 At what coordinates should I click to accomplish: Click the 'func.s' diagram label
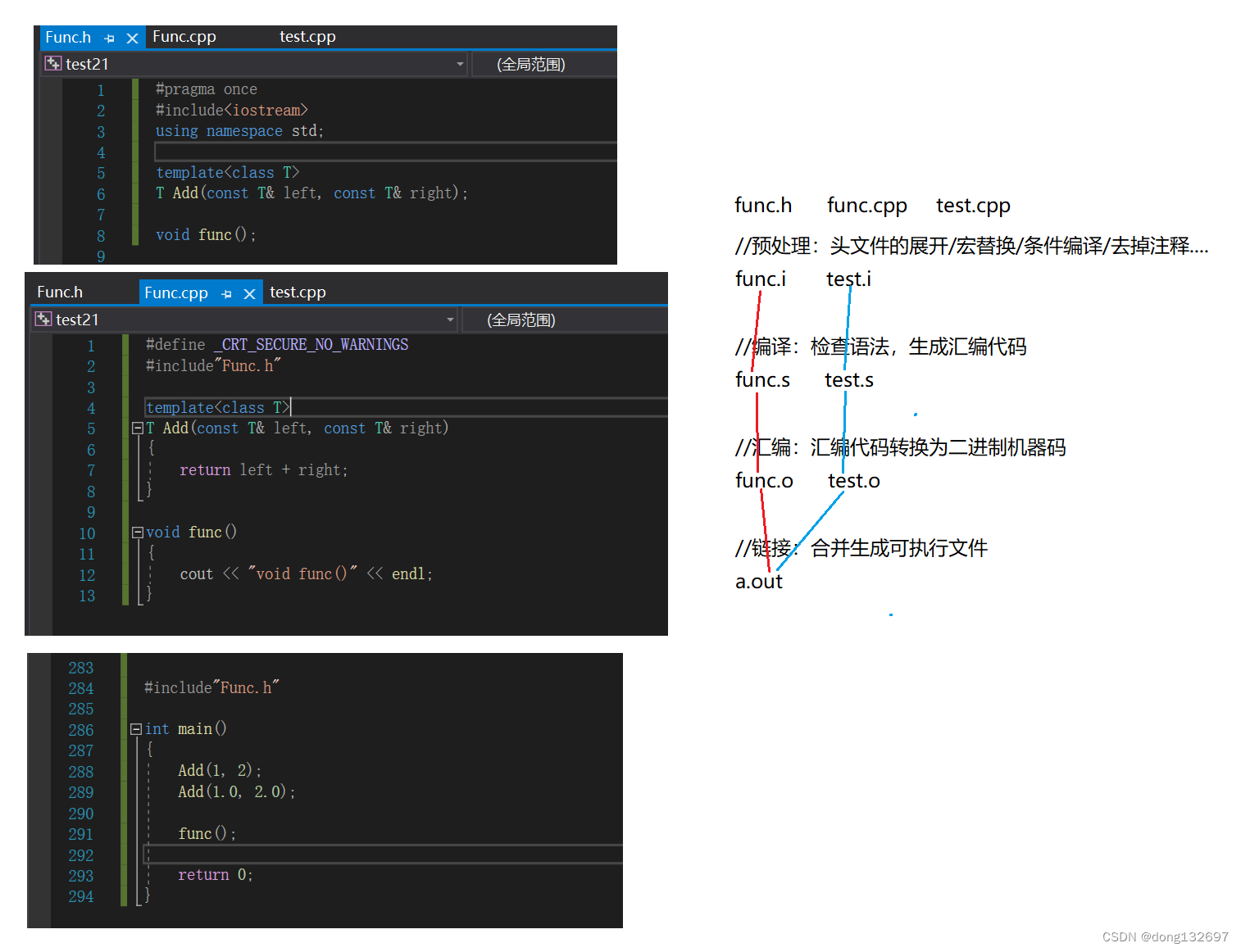[x=762, y=380]
